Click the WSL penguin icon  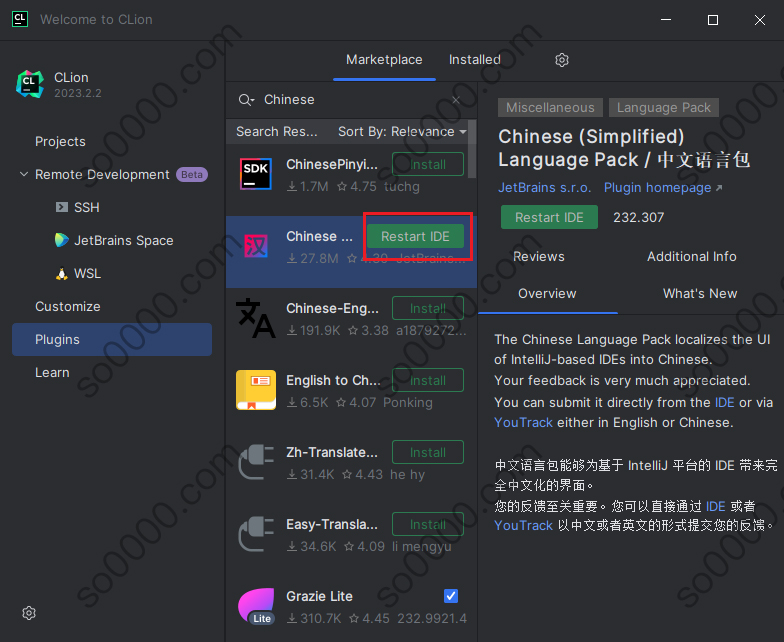tap(62, 274)
